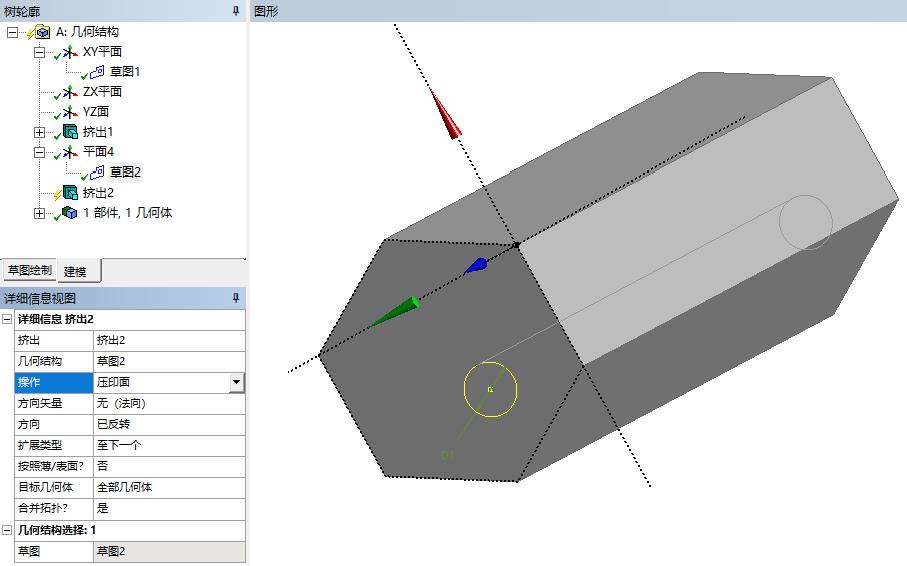Expand the 挤出1 tree node

coord(39,132)
